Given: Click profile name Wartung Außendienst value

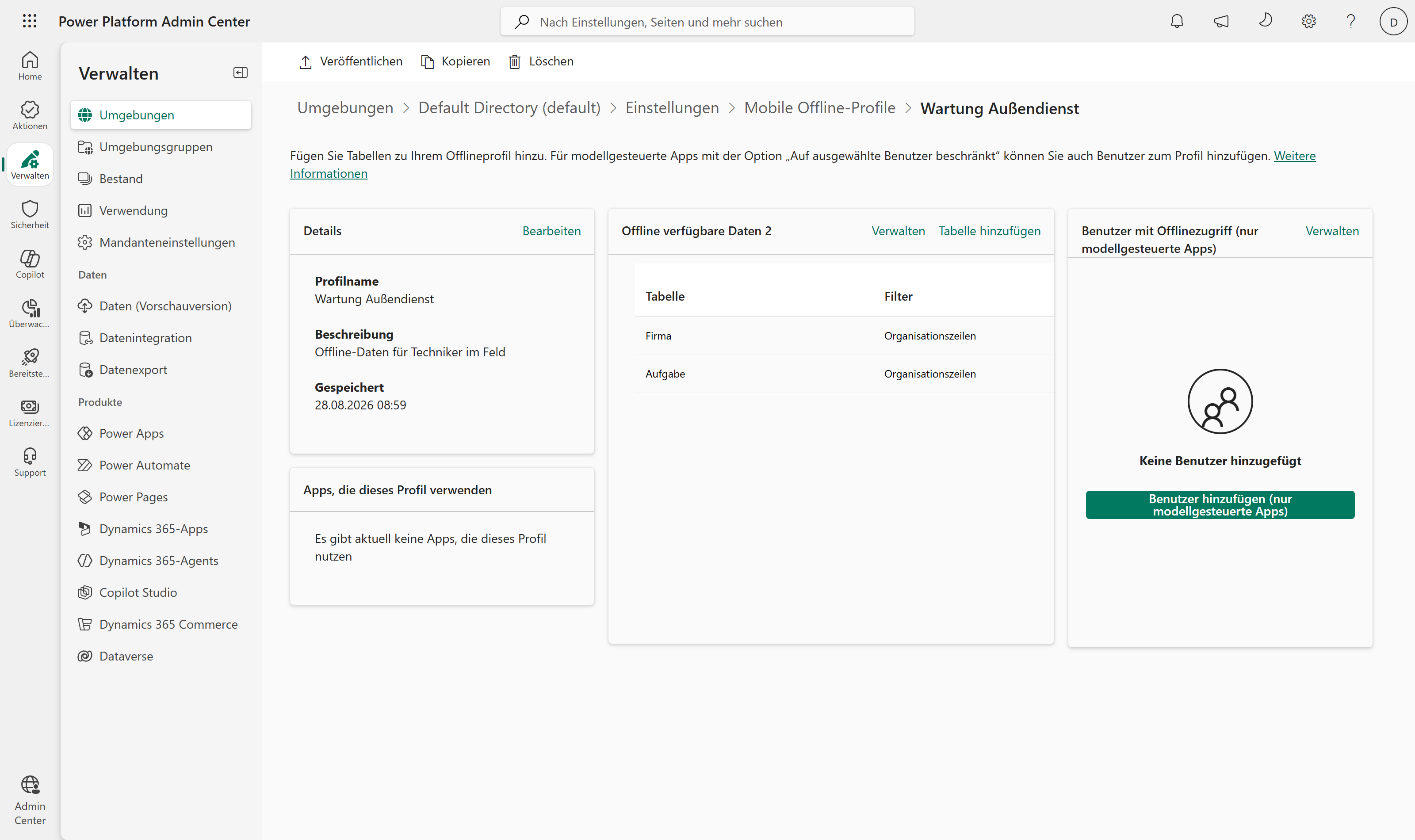Looking at the screenshot, I should point(374,299).
